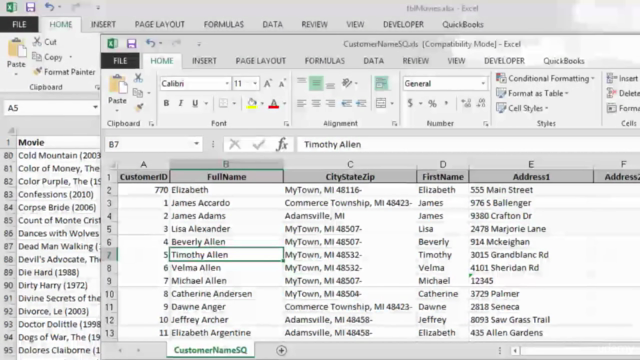The width and height of the screenshot is (640, 360).
Task: Open the Cell Styles dropdown
Action: (x=522, y=108)
